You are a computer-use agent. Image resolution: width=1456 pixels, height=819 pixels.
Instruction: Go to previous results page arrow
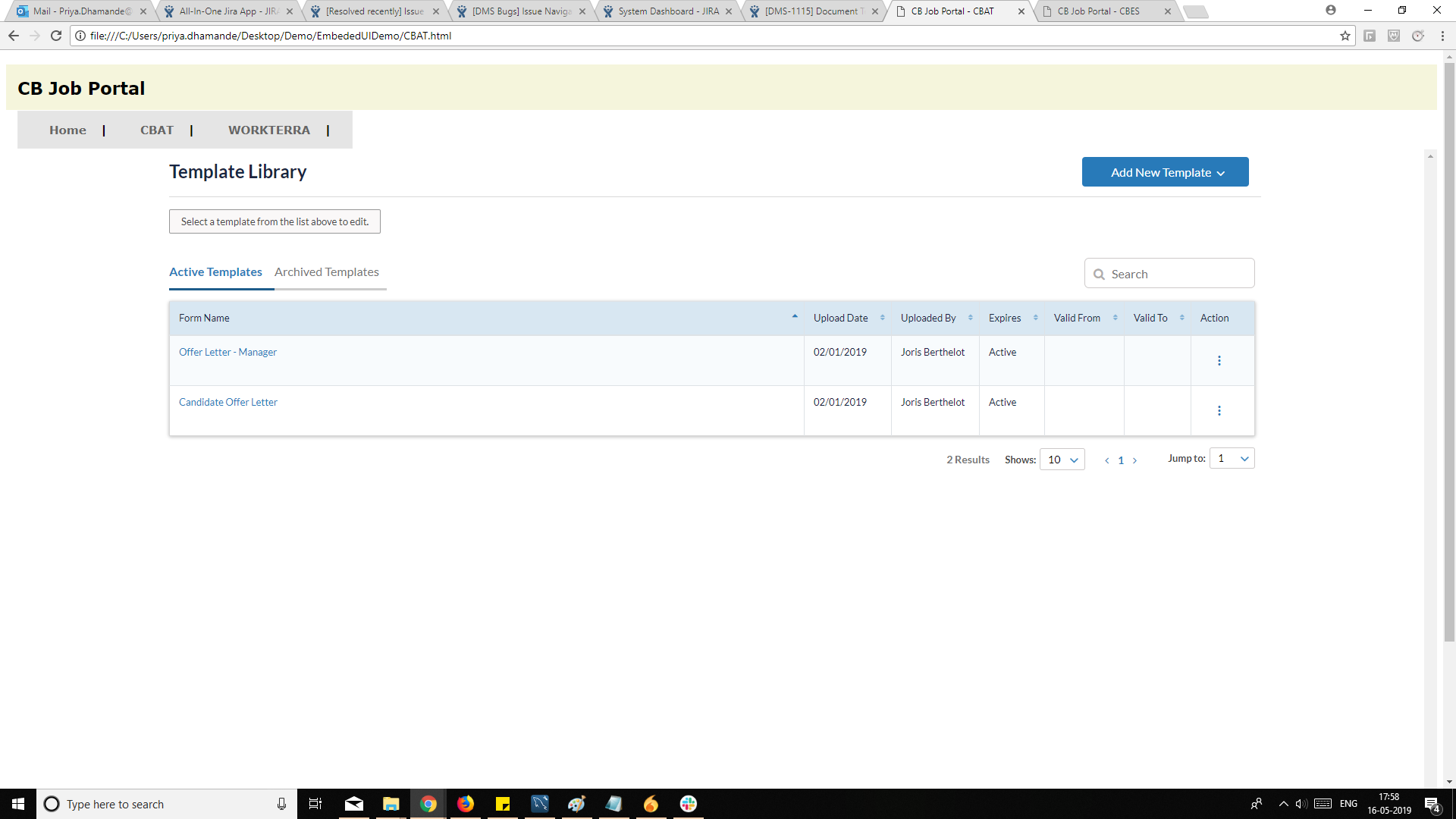1107,460
